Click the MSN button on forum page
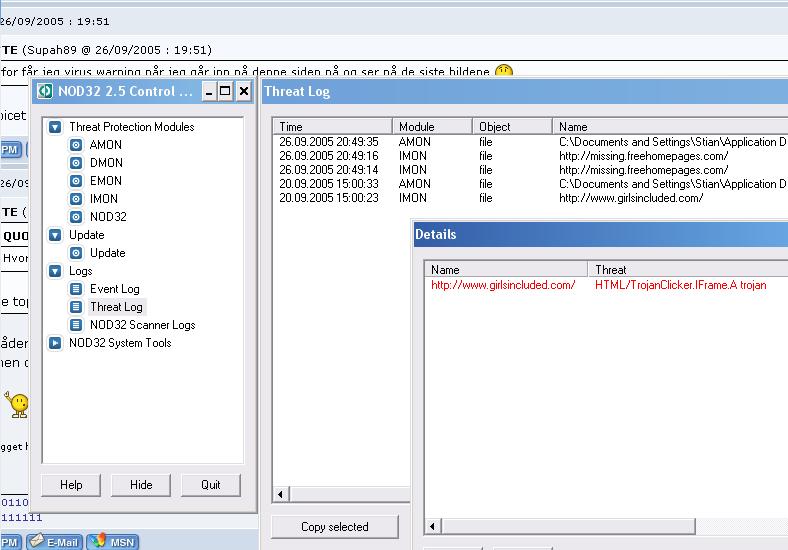788x550 pixels. tap(113, 542)
